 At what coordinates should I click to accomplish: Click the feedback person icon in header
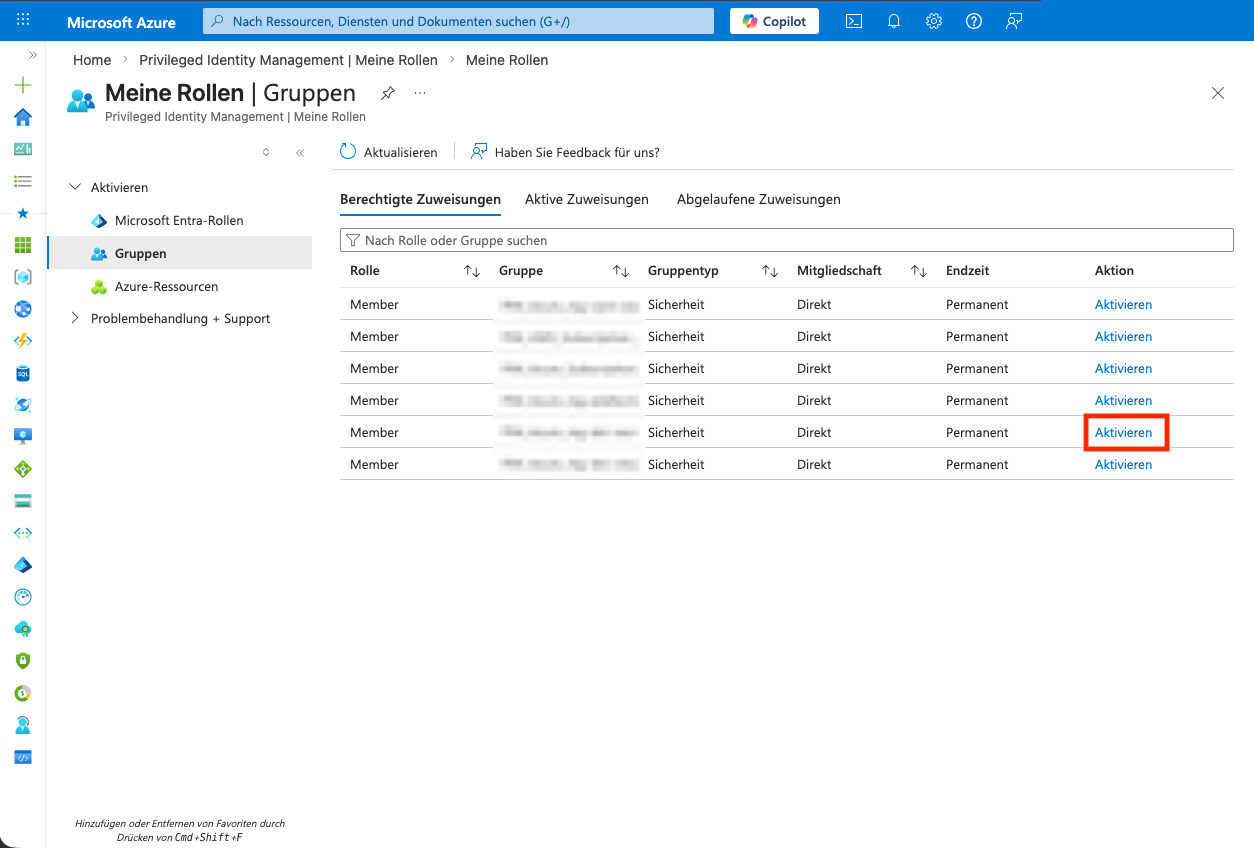pyautogui.click(x=1014, y=21)
